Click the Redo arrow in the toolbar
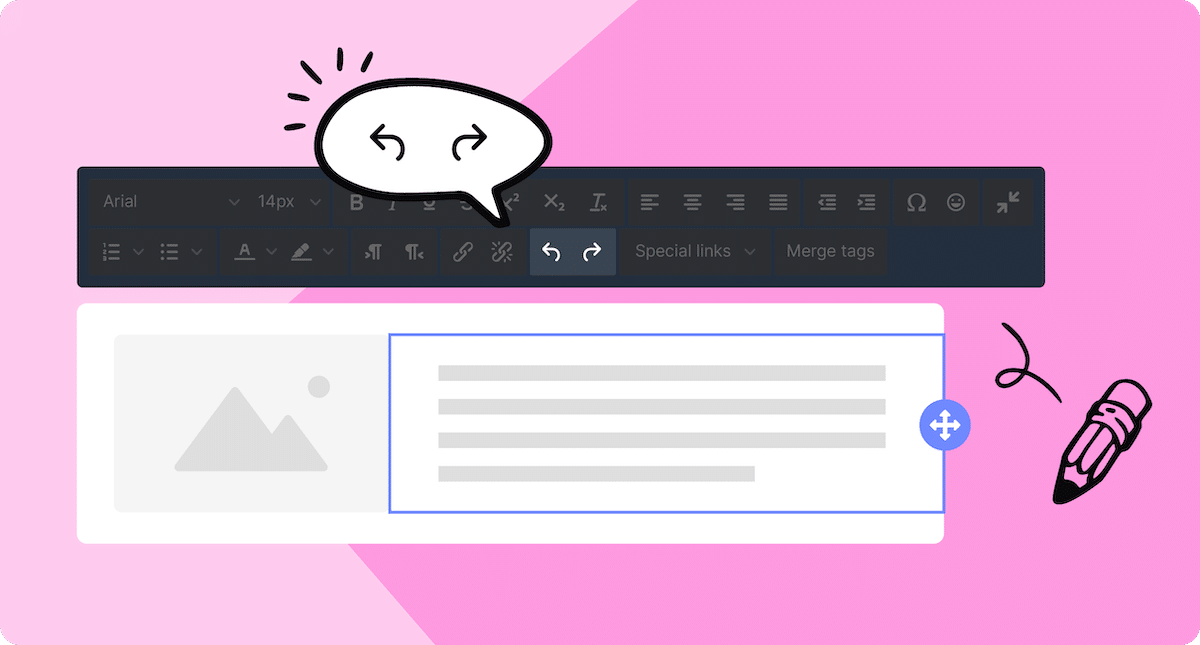This screenshot has height=645, width=1200. [593, 252]
